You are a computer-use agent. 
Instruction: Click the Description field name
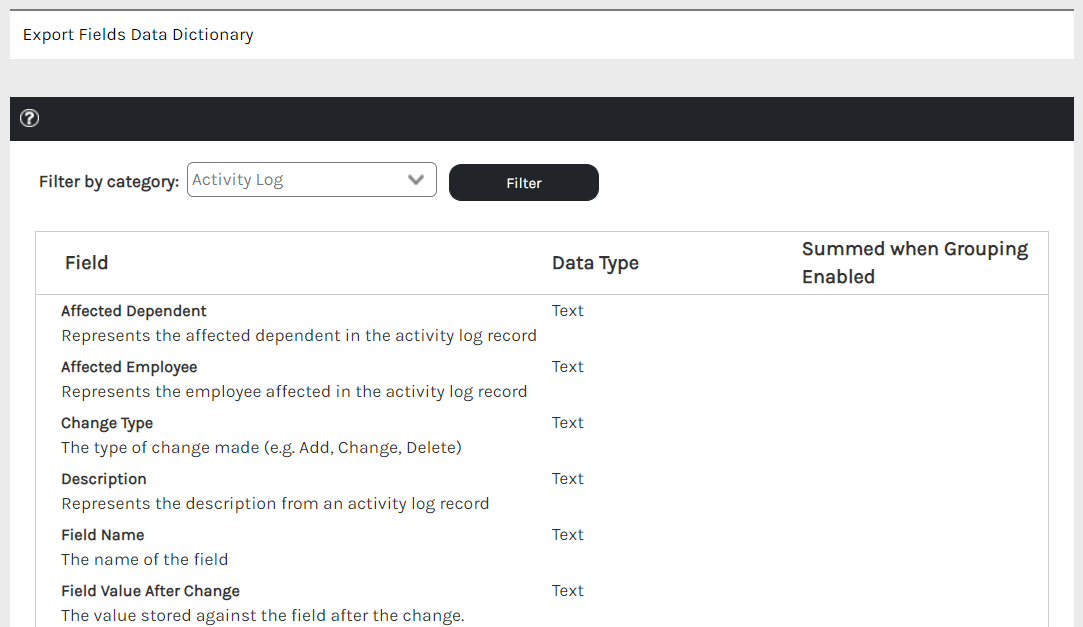104,479
